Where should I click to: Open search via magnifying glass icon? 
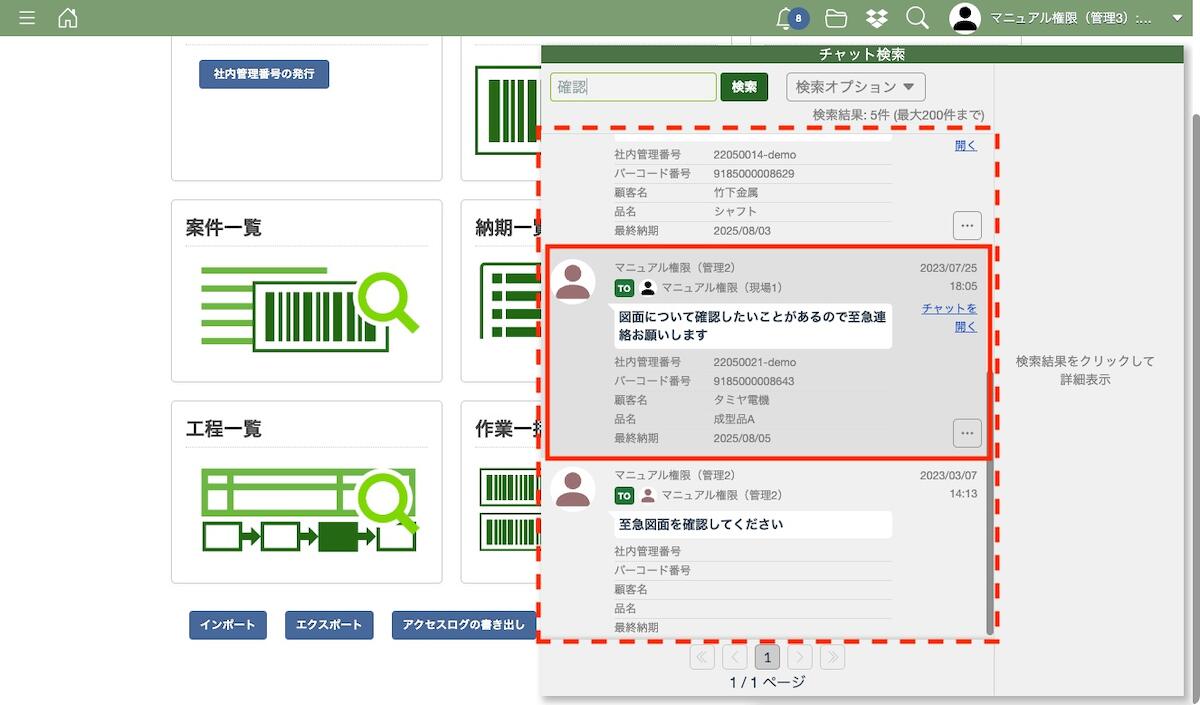click(x=917, y=18)
